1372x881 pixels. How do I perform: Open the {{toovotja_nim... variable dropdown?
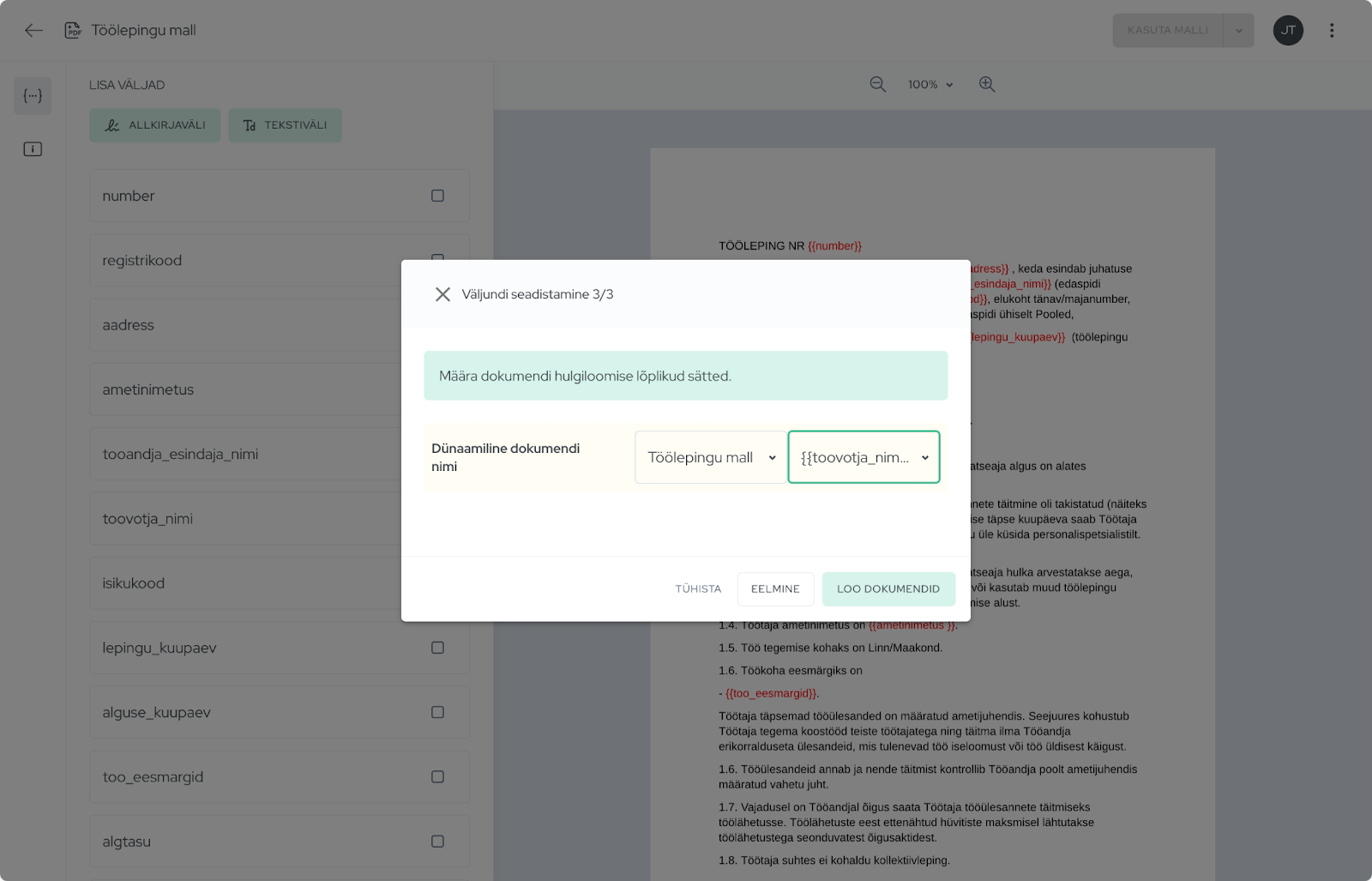tap(864, 457)
